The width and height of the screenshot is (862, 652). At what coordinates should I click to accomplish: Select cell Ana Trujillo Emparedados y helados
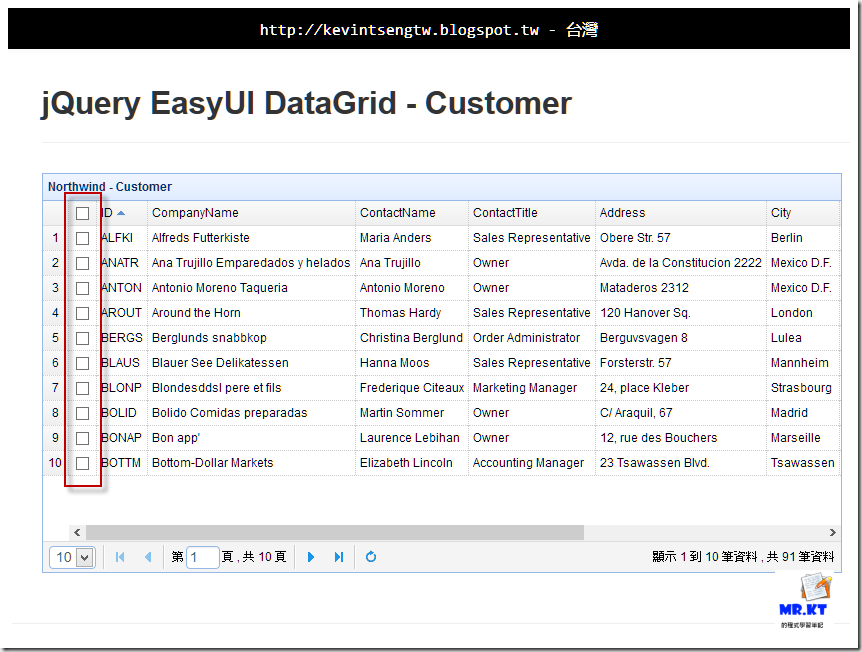pos(251,263)
